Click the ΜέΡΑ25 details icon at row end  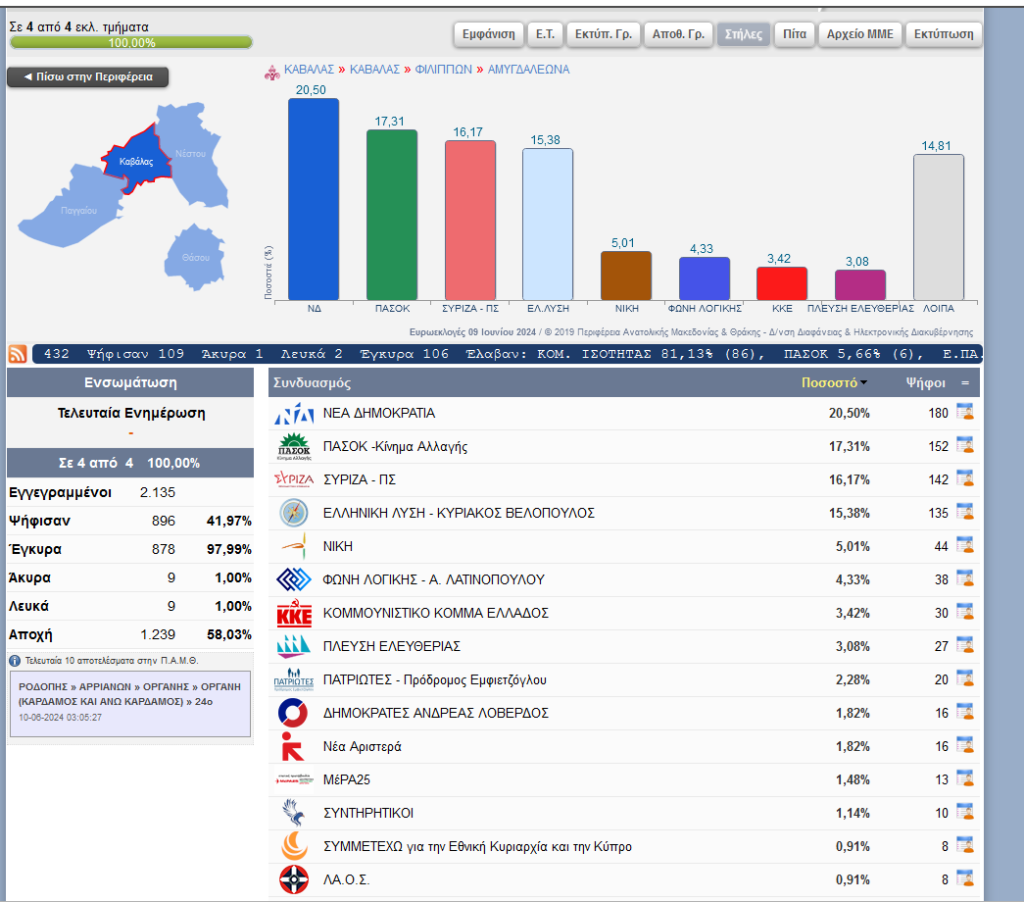(965, 780)
